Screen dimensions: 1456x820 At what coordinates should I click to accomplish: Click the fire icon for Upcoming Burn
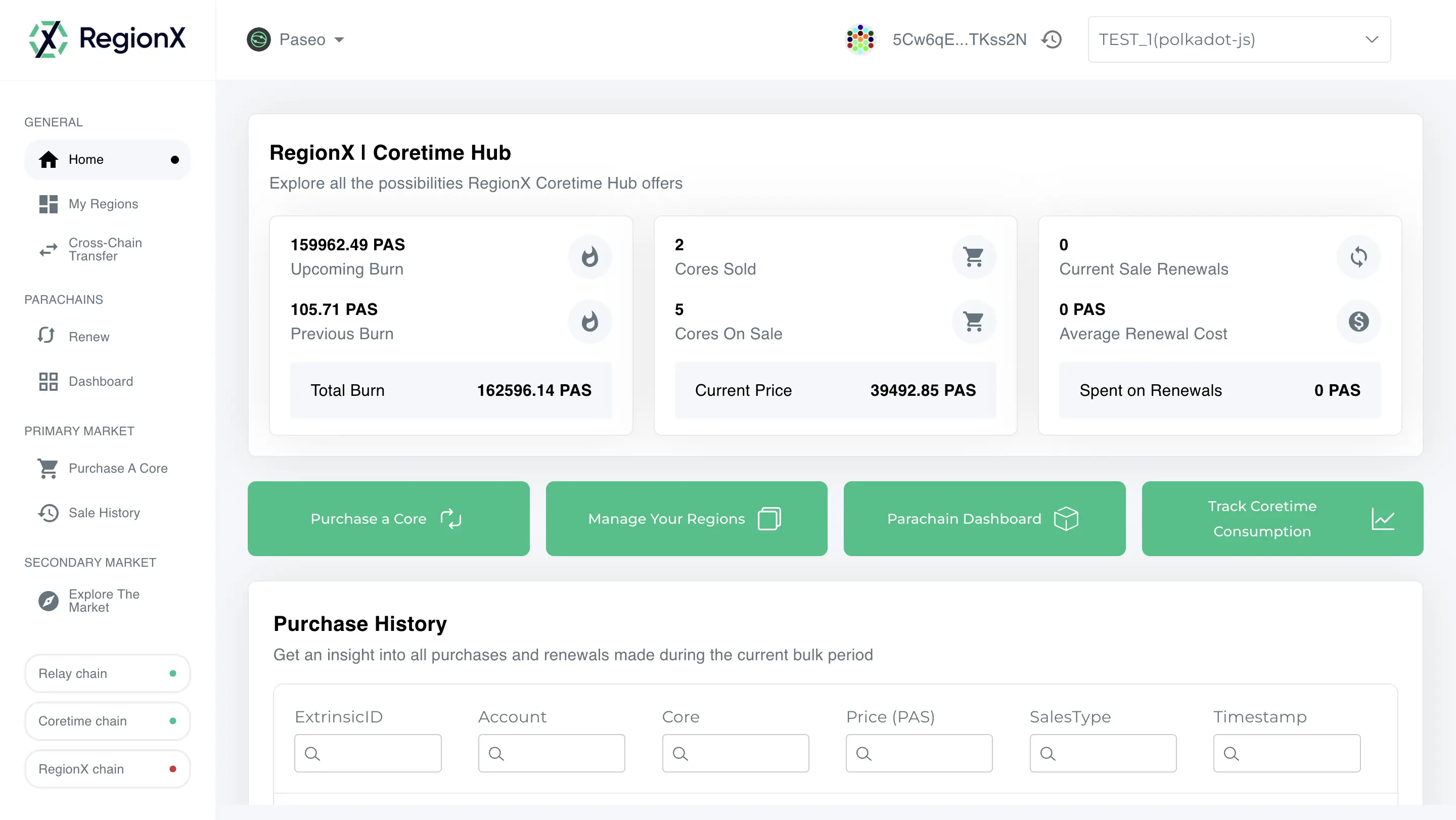(x=590, y=256)
